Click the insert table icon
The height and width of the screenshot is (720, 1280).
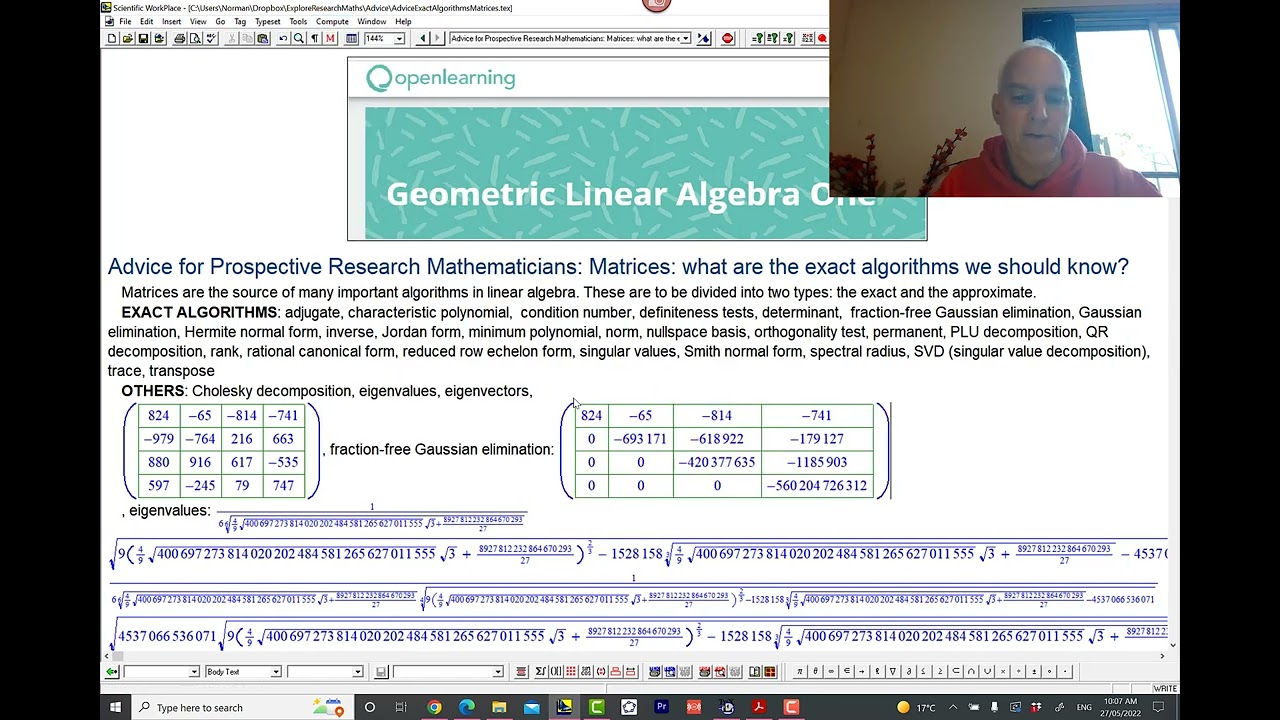click(351, 38)
